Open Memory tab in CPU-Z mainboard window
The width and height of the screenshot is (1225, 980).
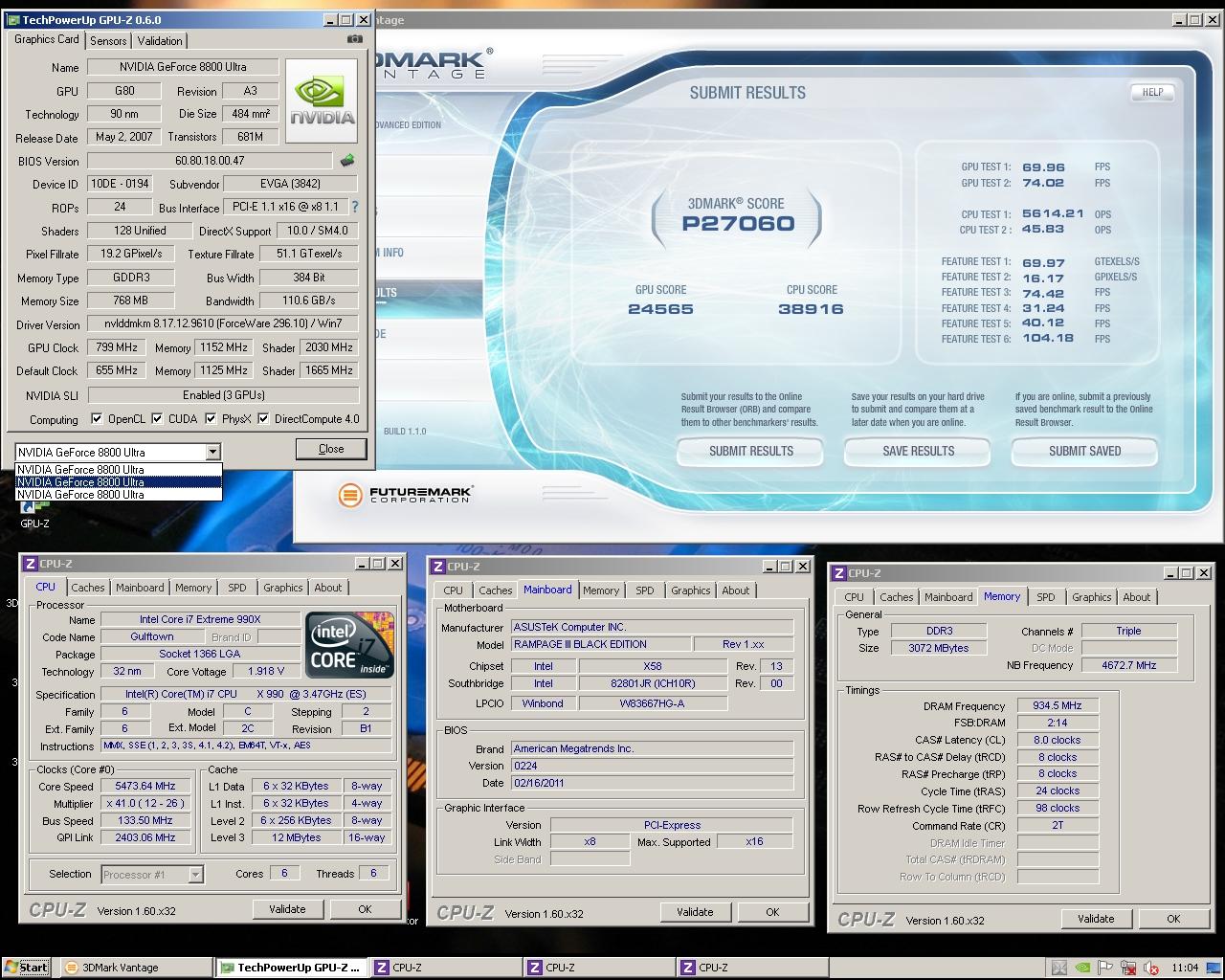(x=601, y=590)
